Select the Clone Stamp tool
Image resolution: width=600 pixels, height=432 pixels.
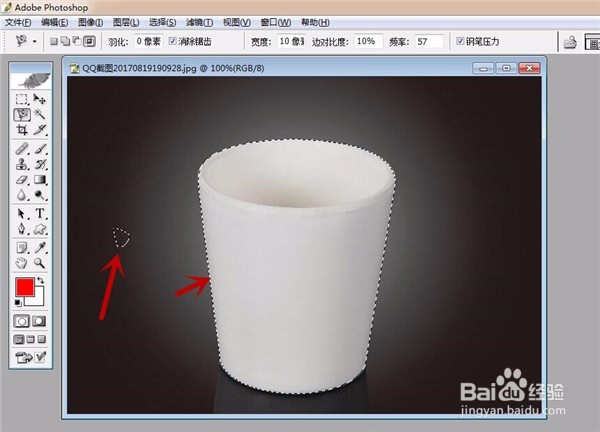click(x=21, y=164)
